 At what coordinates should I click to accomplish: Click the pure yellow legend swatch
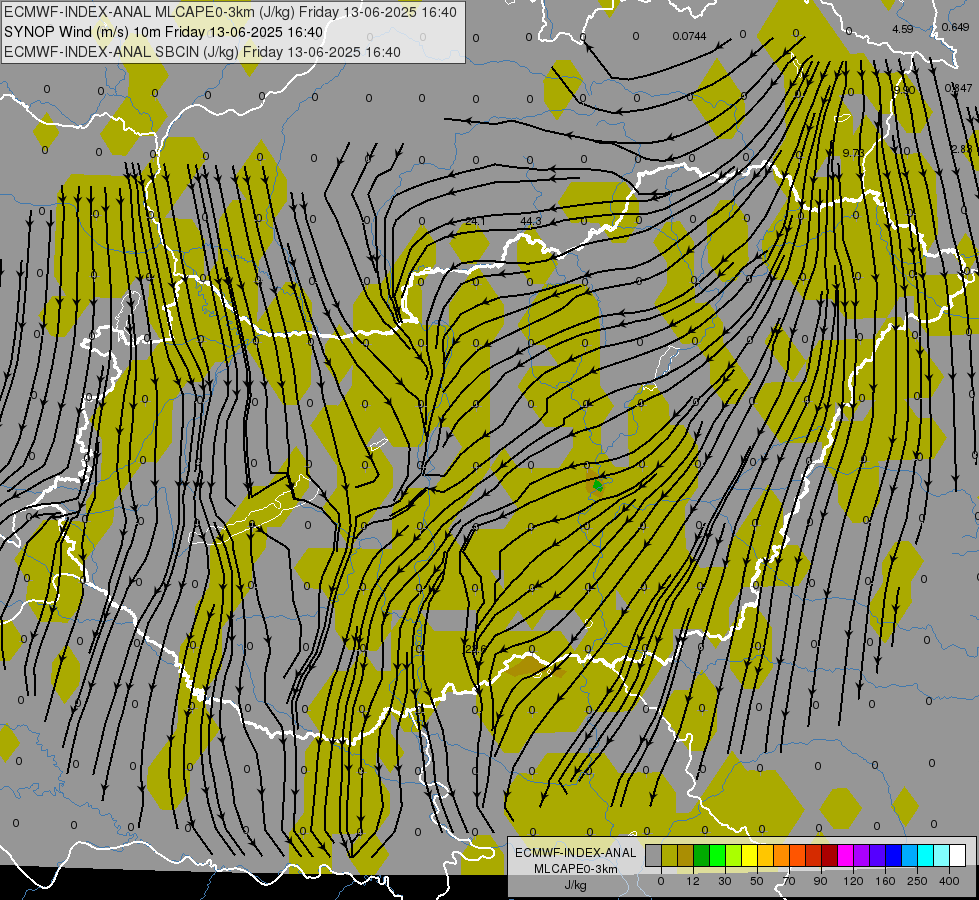[749, 855]
